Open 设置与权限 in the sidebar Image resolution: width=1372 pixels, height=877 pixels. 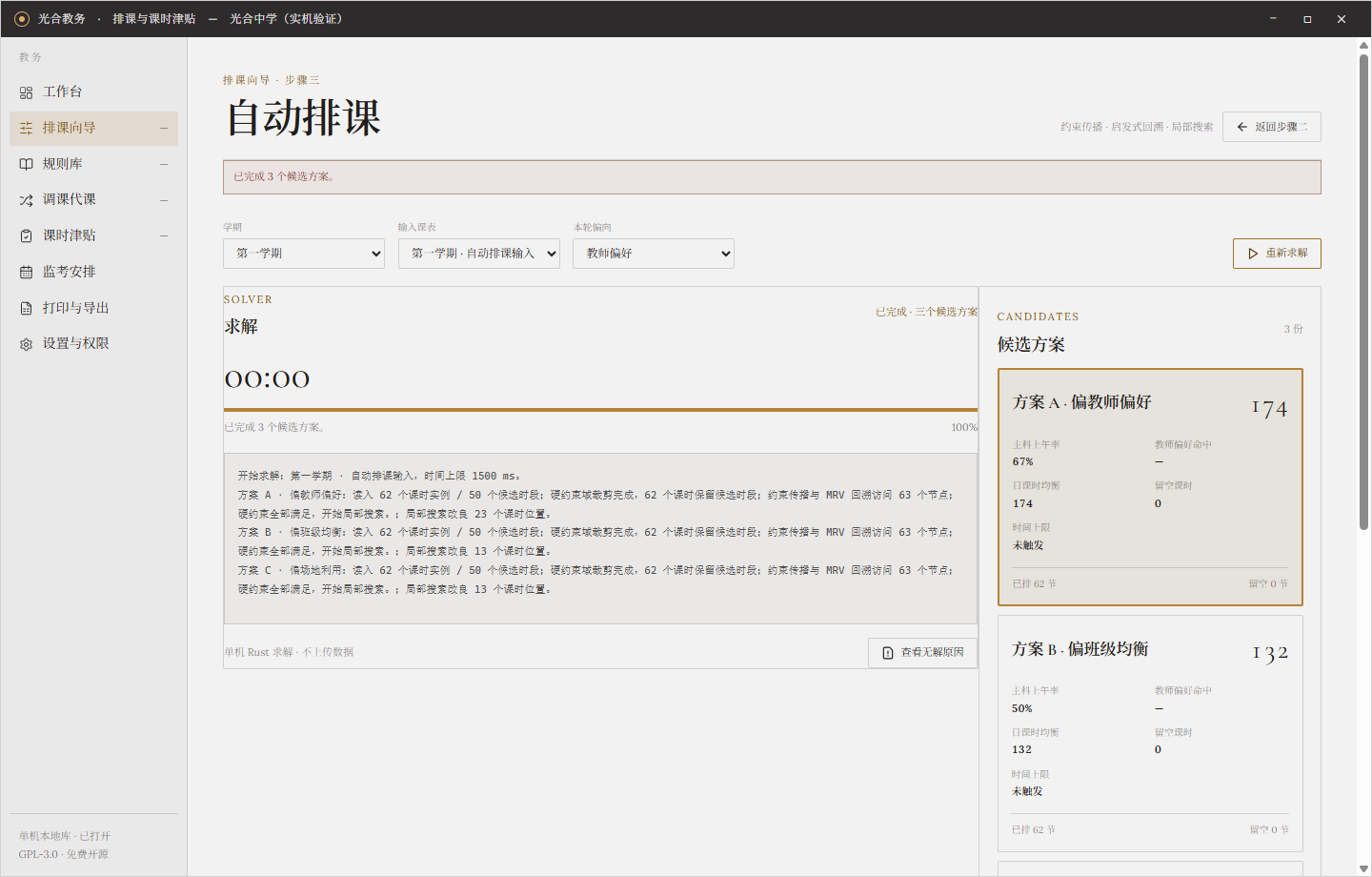pyautogui.click(x=93, y=344)
